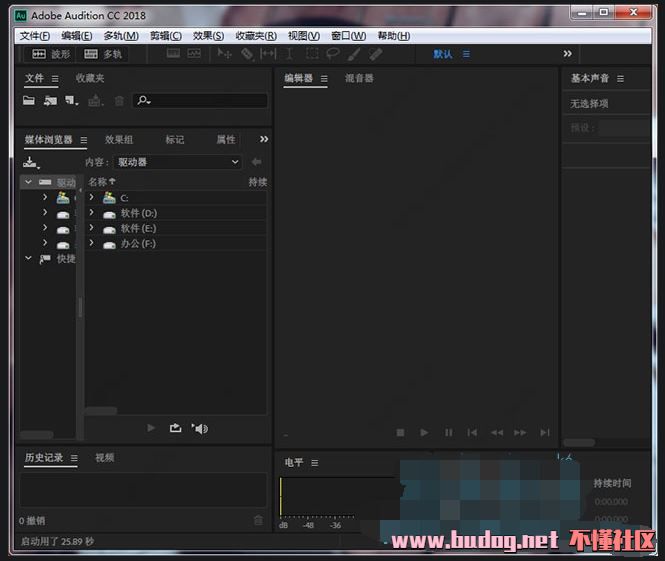
Task: Open 多轨(M) menu
Action: 121,36
